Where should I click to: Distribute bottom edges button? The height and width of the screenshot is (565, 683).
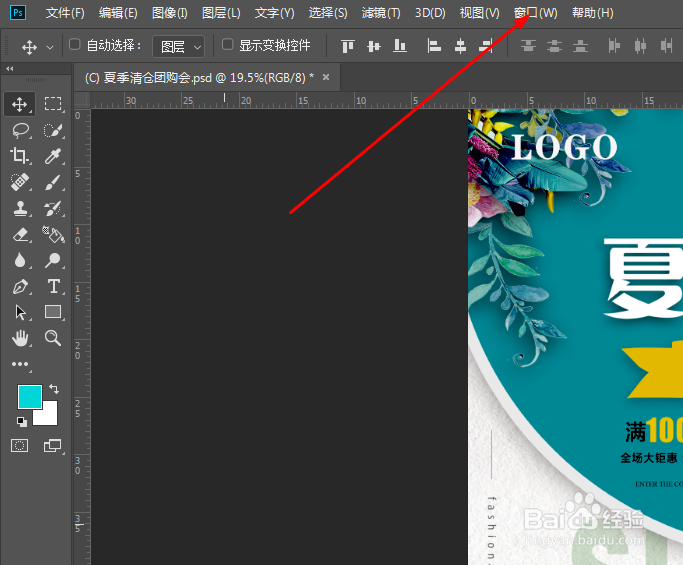click(x=580, y=46)
